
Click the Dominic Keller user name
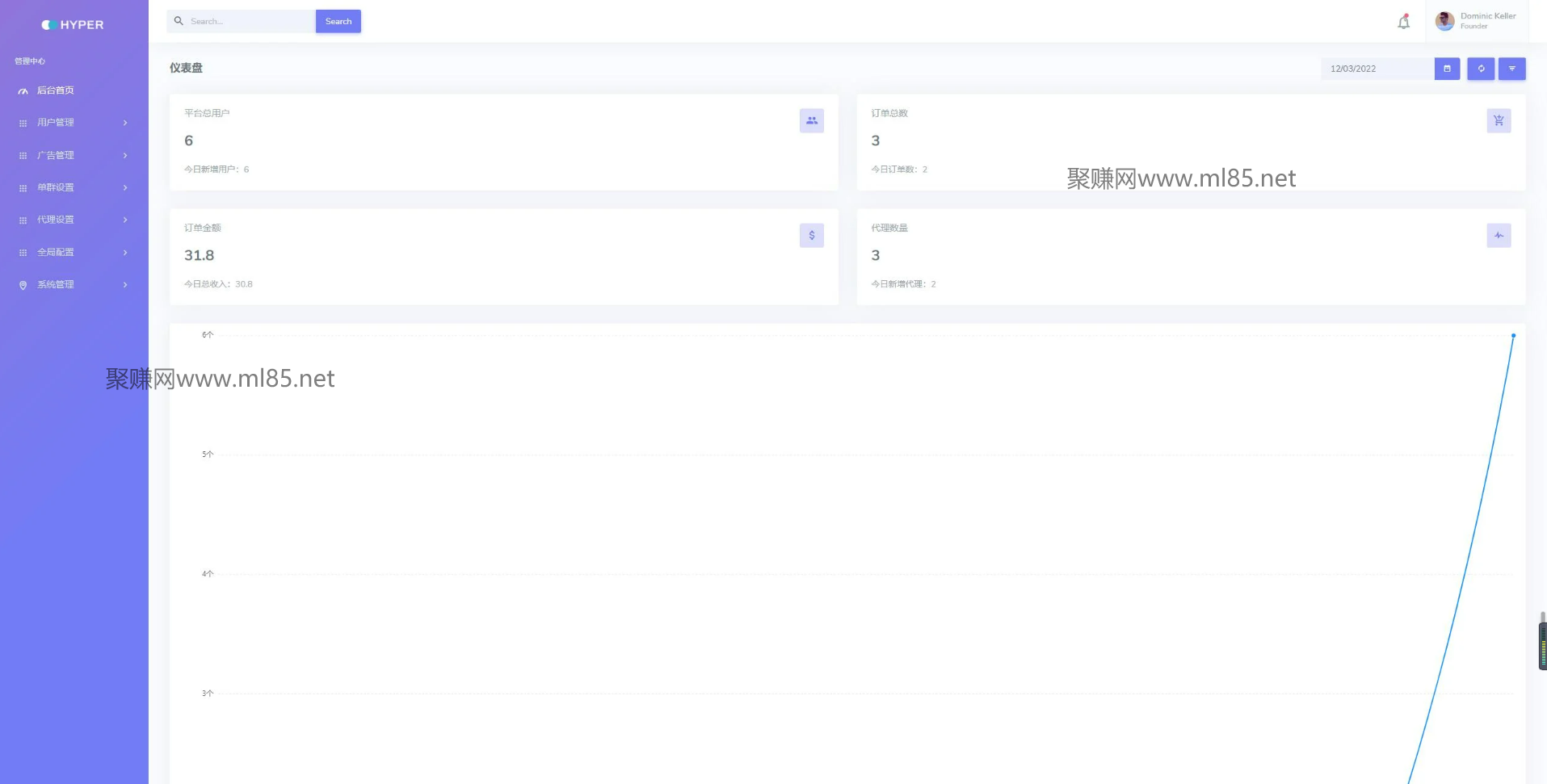1488,16
